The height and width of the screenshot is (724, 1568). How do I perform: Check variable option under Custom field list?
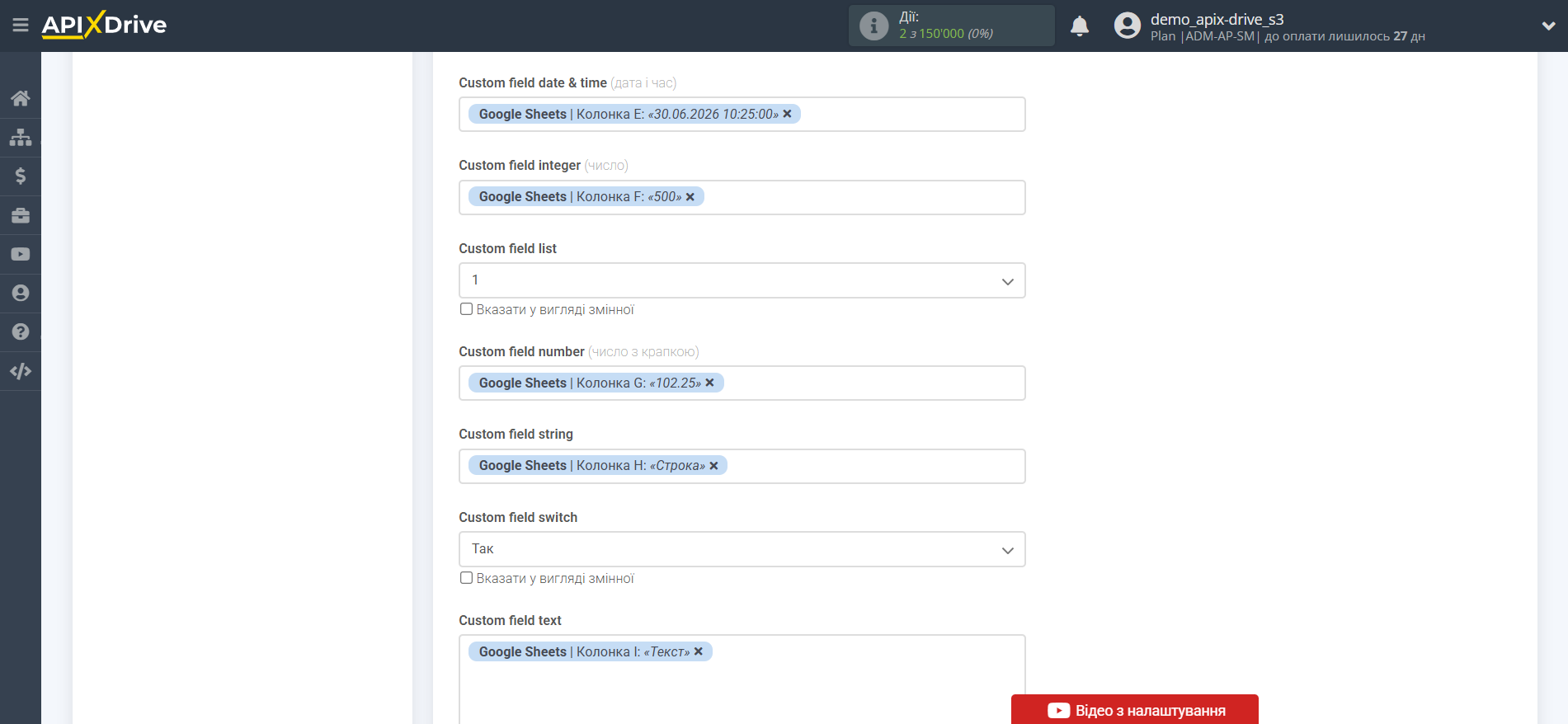click(x=467, y=309)
